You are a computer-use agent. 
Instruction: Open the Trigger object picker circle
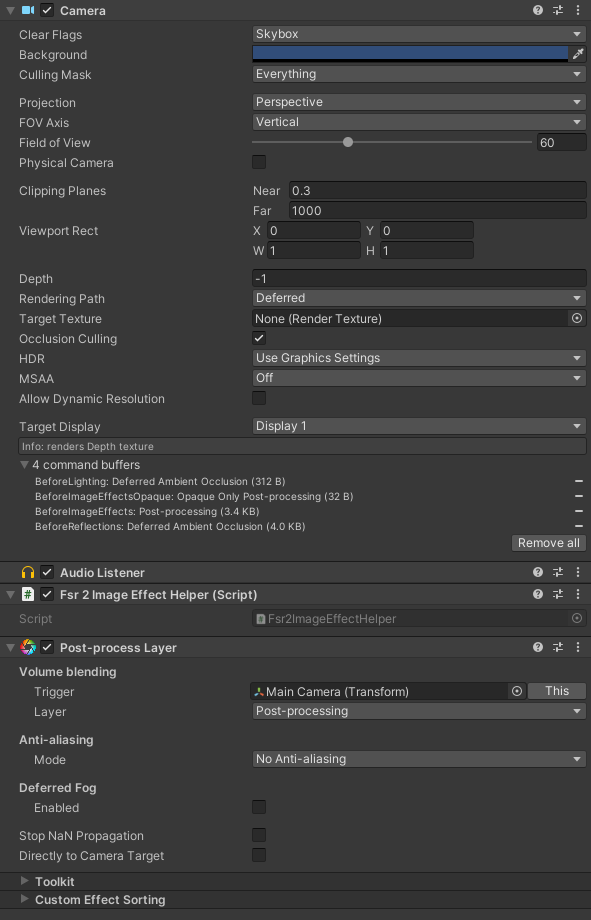click(x=517, y=691)
